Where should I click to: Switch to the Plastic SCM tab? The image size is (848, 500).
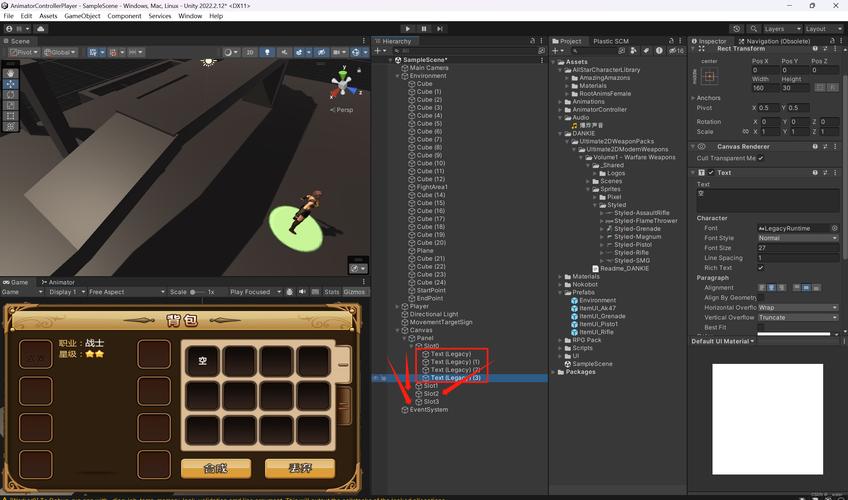[x=611, y=41]
